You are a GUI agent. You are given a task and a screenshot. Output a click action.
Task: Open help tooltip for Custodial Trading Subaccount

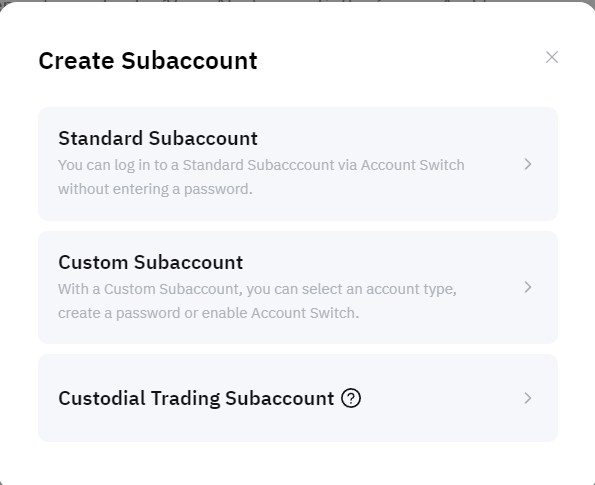click(351, 398)
